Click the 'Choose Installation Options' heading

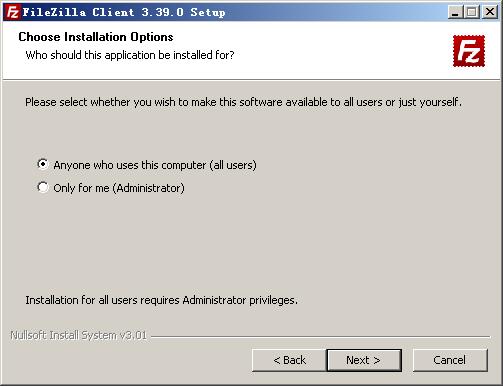point(96,37)
